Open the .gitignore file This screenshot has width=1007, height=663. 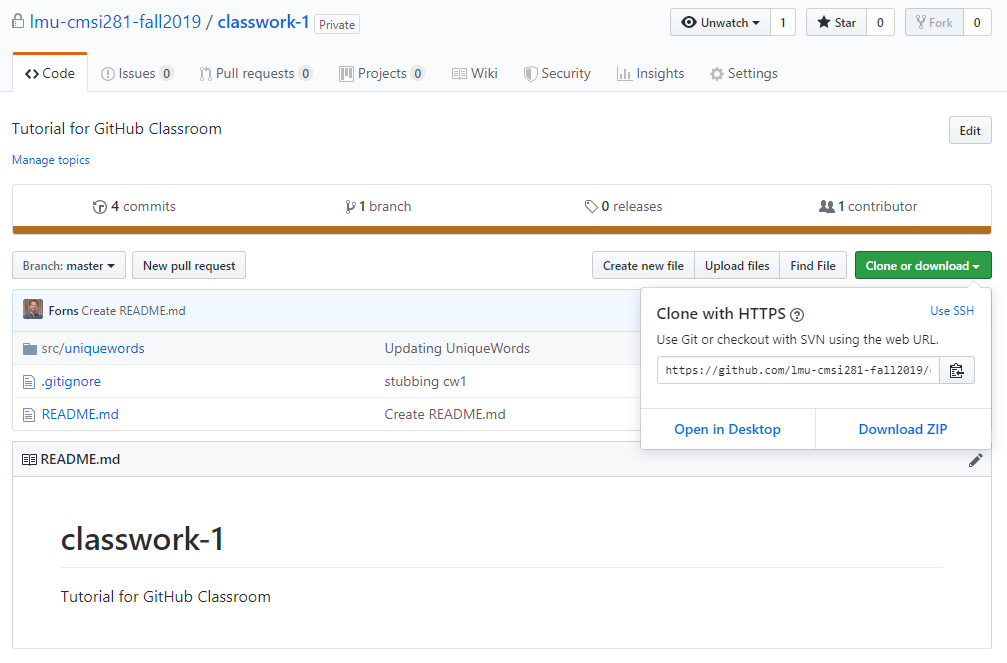coord(71,382)
